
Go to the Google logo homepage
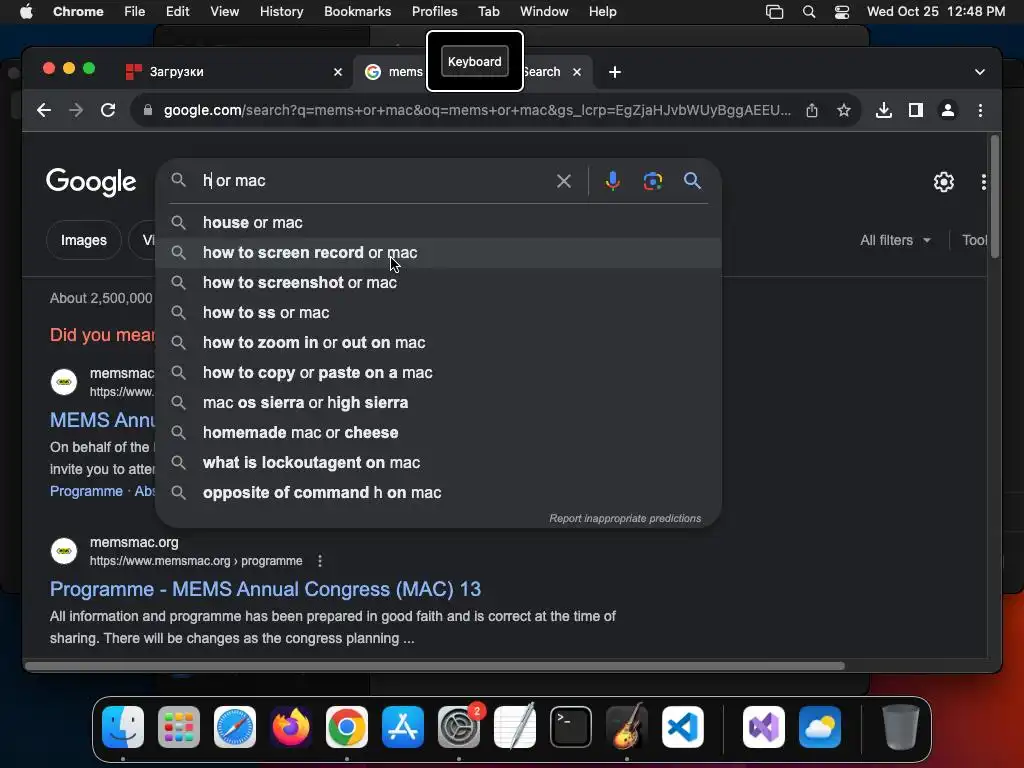point(91,182)
